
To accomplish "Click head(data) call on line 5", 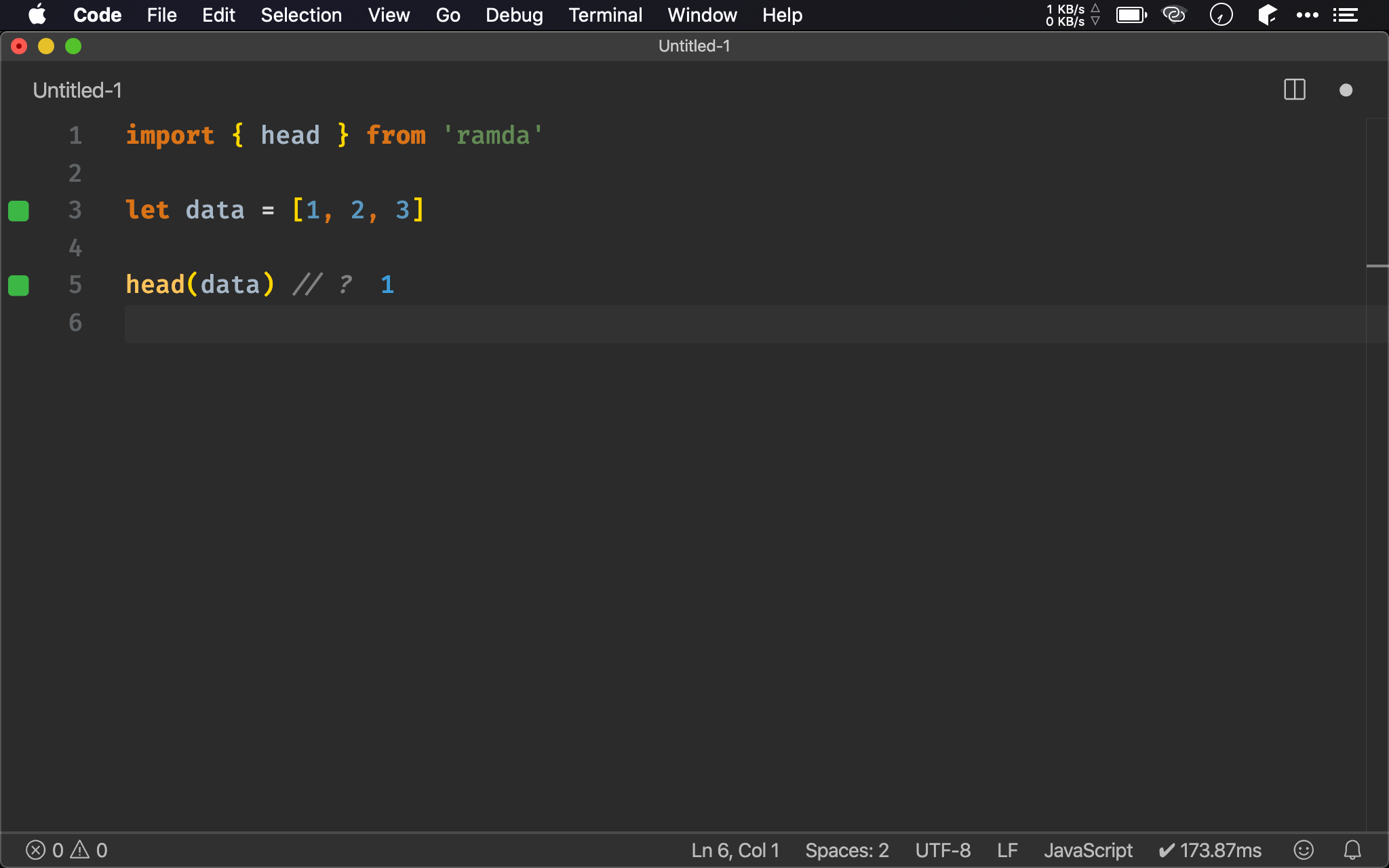I will 200,285.
